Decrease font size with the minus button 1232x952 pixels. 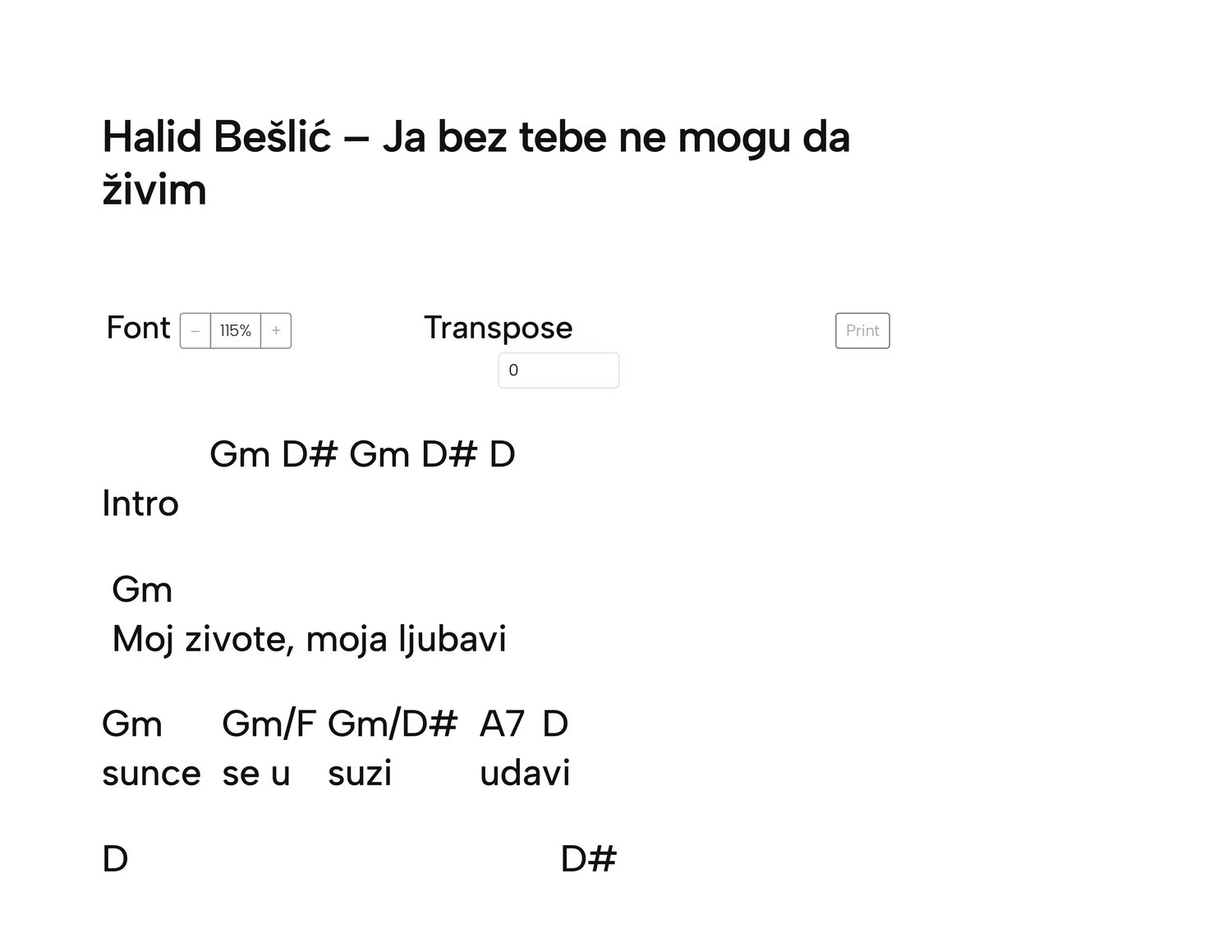click(195, 331)
